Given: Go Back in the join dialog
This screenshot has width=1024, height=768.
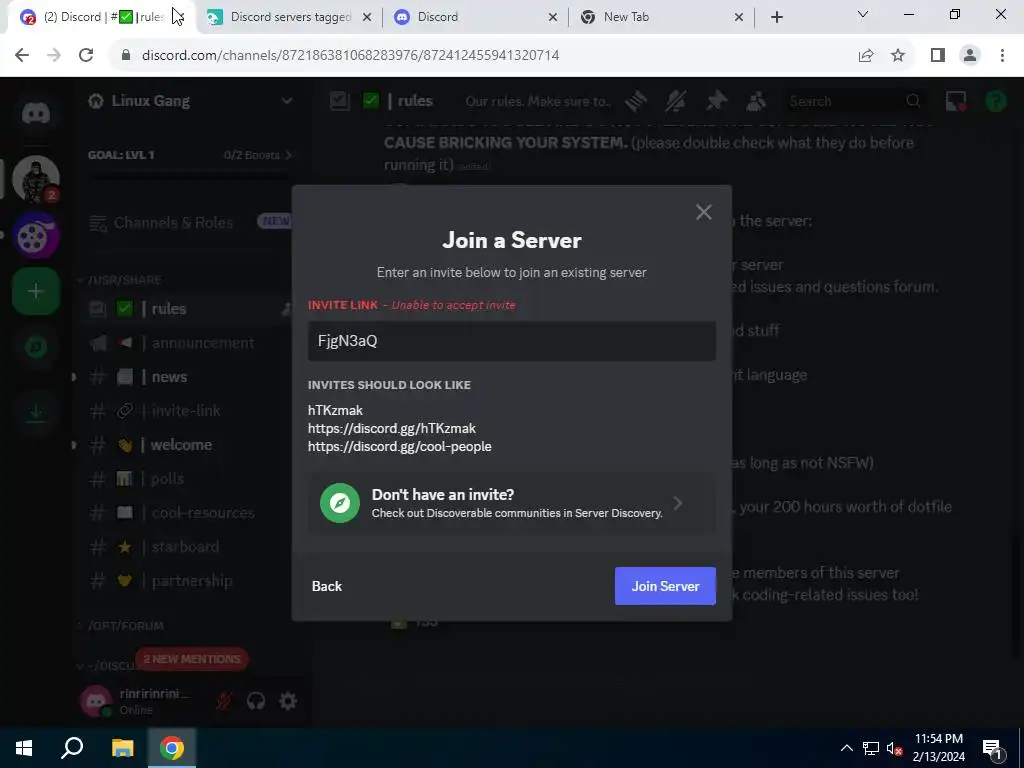Looking at the screenshot, I should point(327,586).
